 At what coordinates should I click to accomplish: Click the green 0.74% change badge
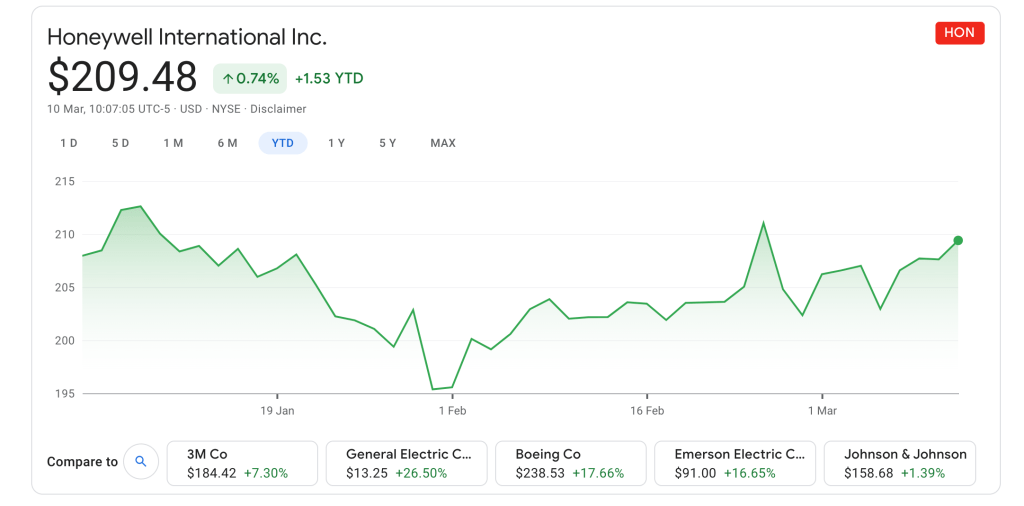click(x=250, y=78)
